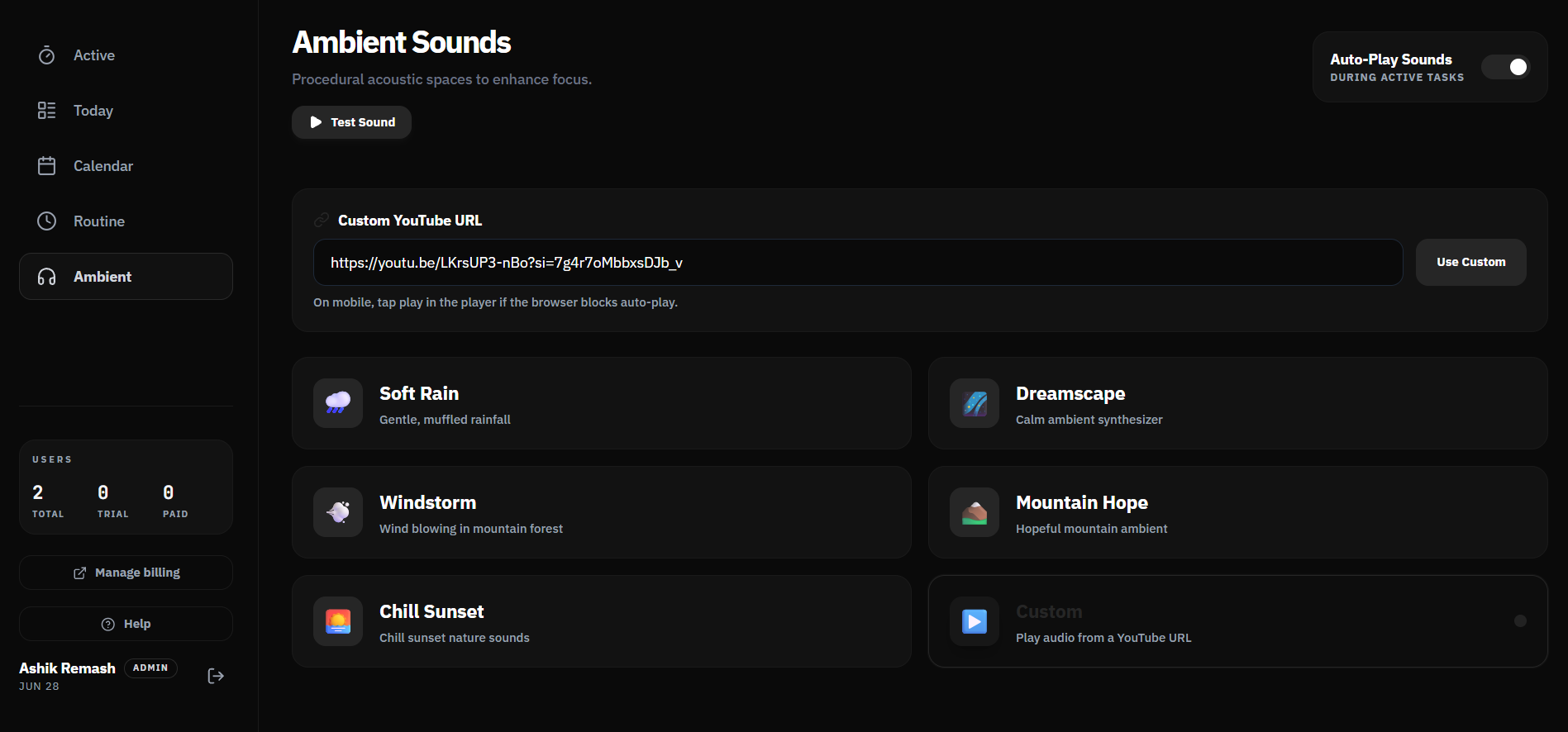The width and height of the screenshot is (1568, 732).
Task: Click the total users count '2'
Action: pyautogui.click(x=37, y=492)
